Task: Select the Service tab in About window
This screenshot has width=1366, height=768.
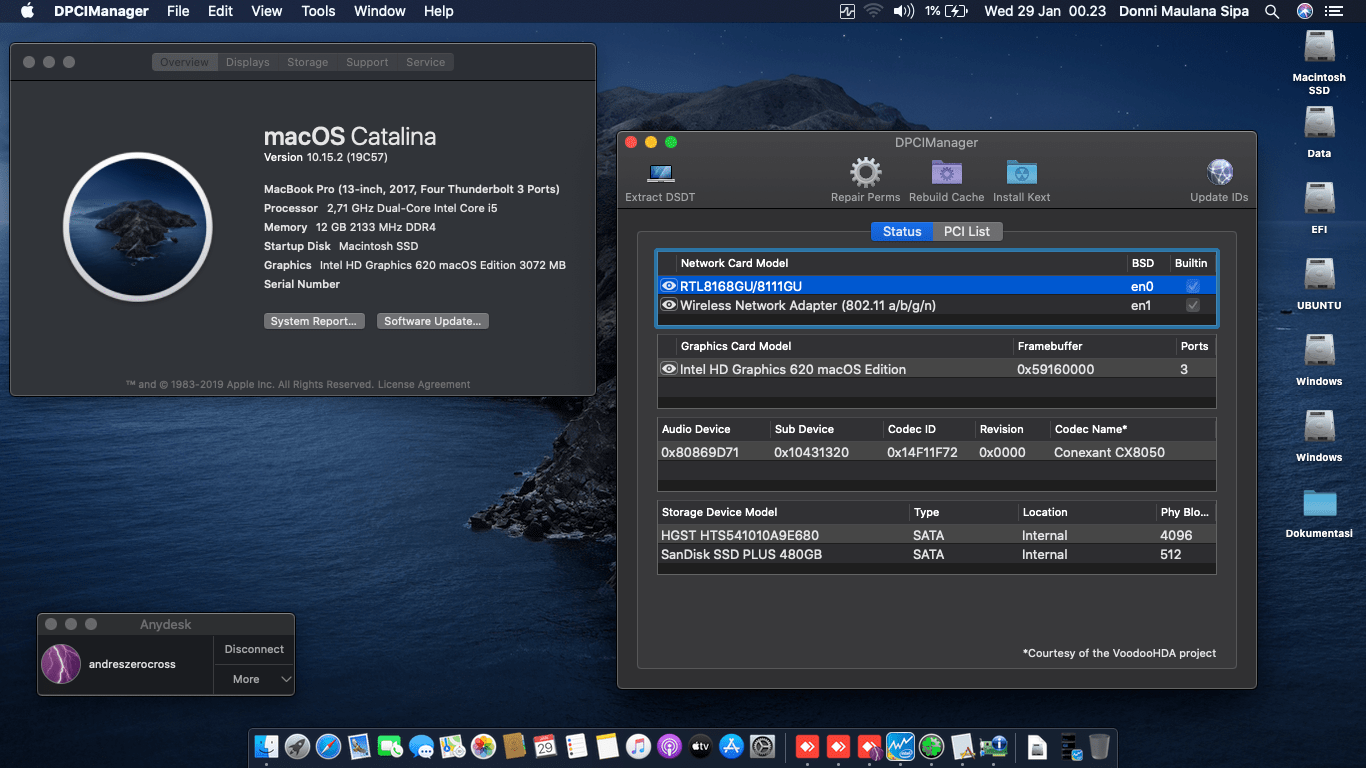Action: (425, 62)
